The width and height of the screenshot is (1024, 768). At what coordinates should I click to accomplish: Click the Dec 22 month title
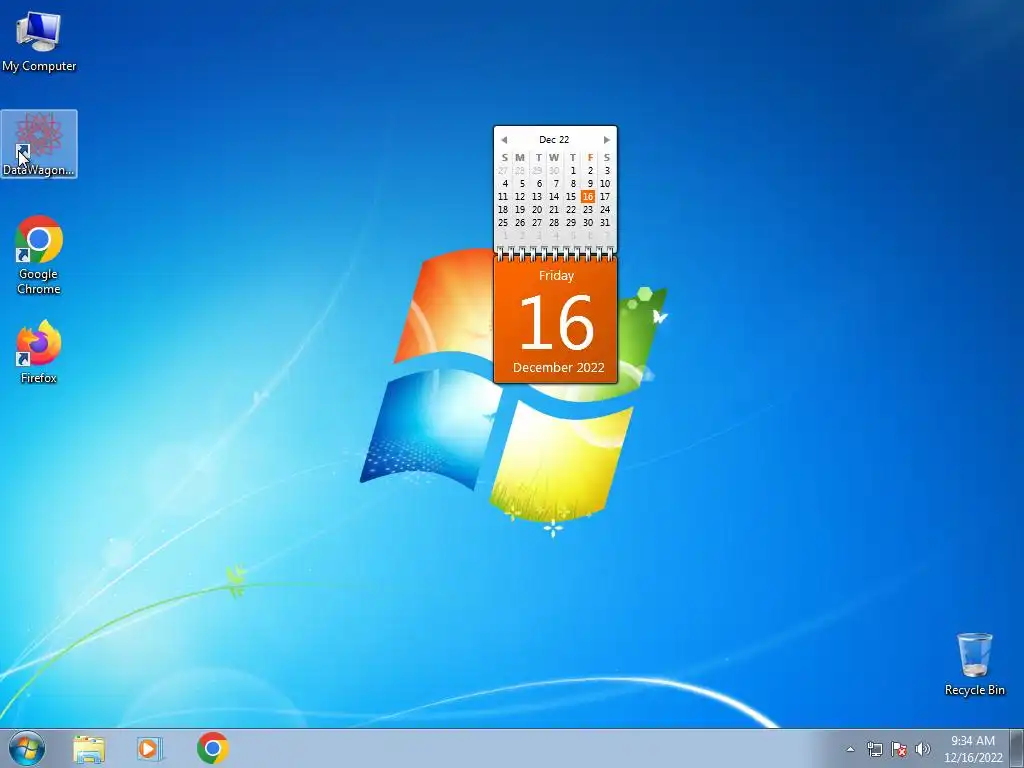point(554,140)
